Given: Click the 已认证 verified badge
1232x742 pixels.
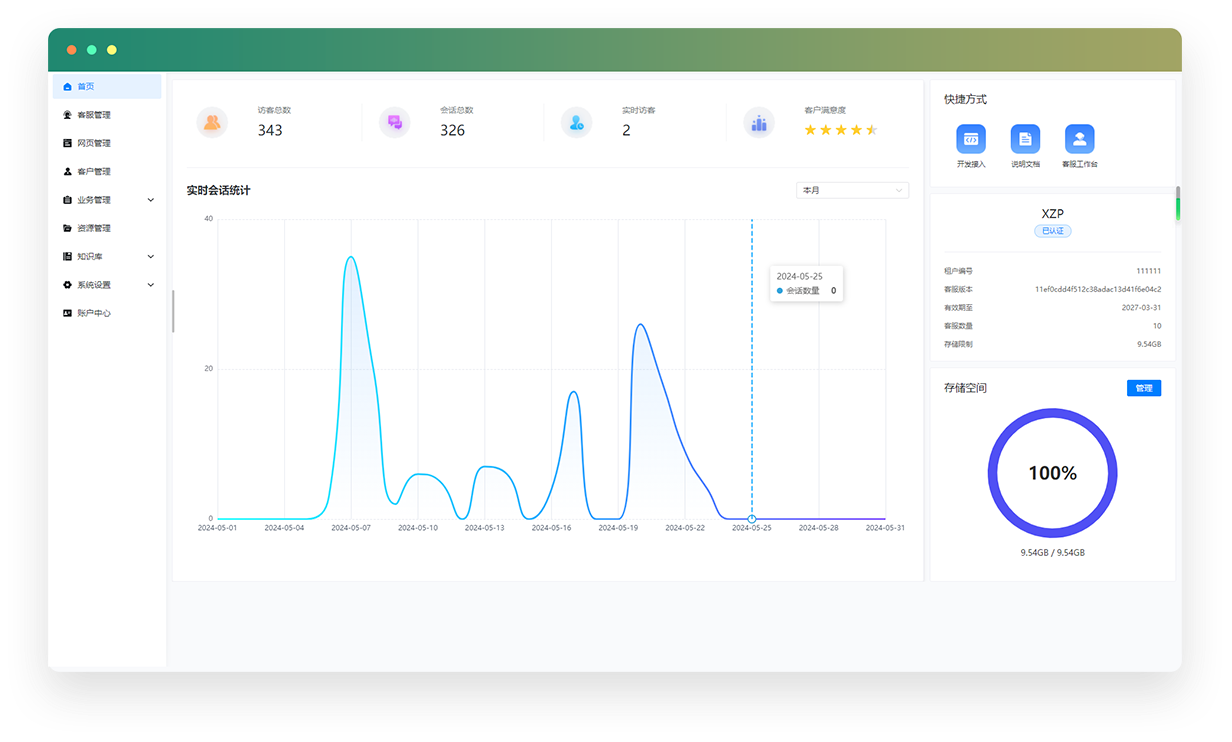Looking at the screenshot, I should 1052,231.
